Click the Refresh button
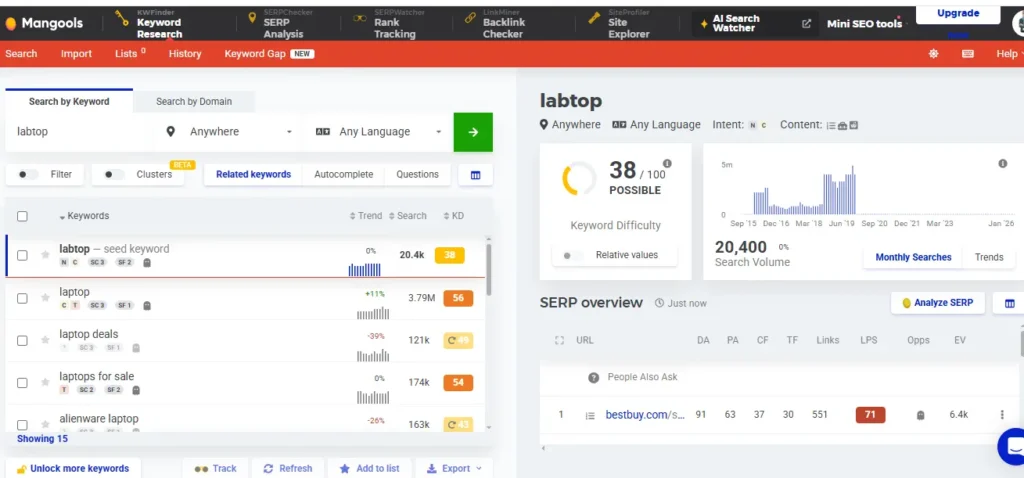Image resolution: width=1024 pixels, height=478 pixels. pos(287,468)
